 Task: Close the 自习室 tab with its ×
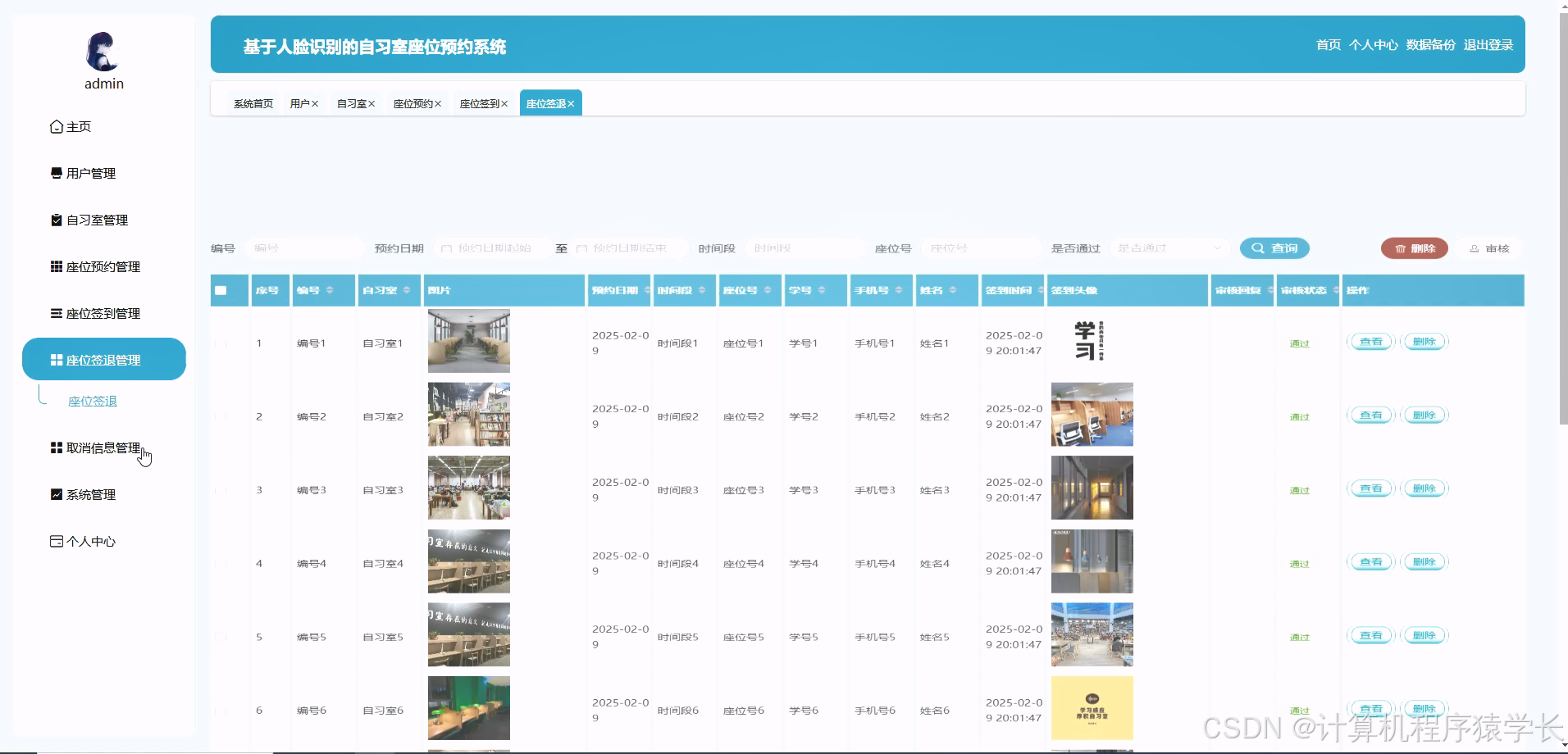click(x=371, y=104)
